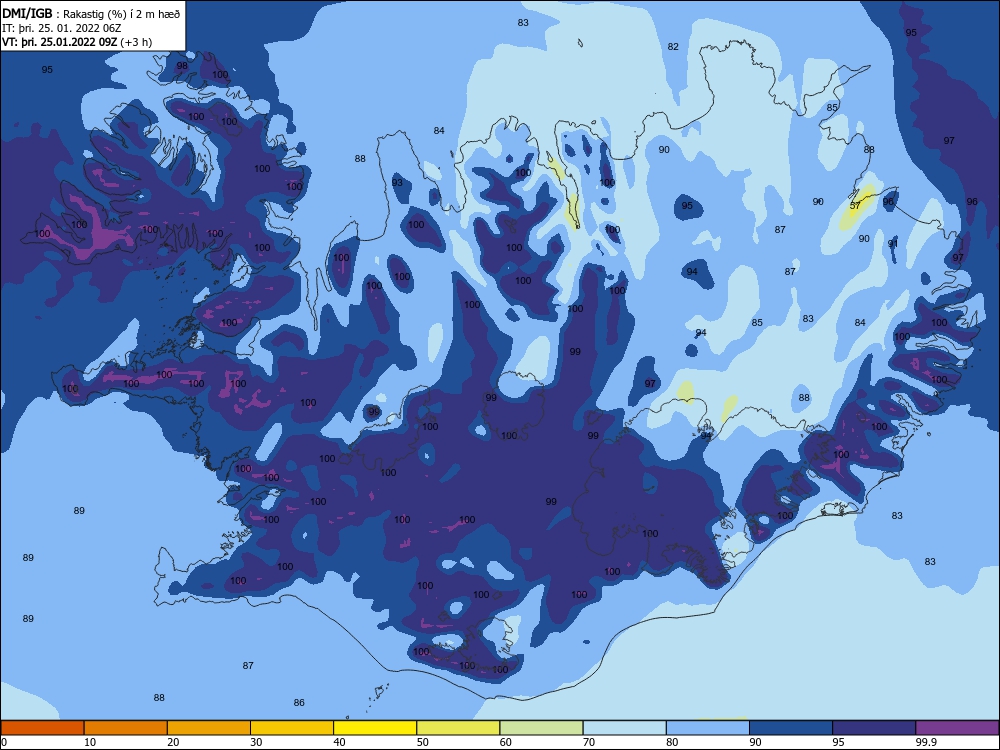Click the legend scale label '40'
Screen dimensions: 1000x750
(x=340, y=742)
